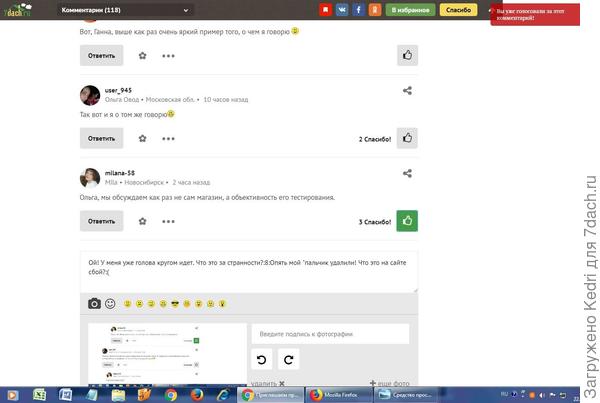Click Спасибо in the top bar

click(458, 10)
